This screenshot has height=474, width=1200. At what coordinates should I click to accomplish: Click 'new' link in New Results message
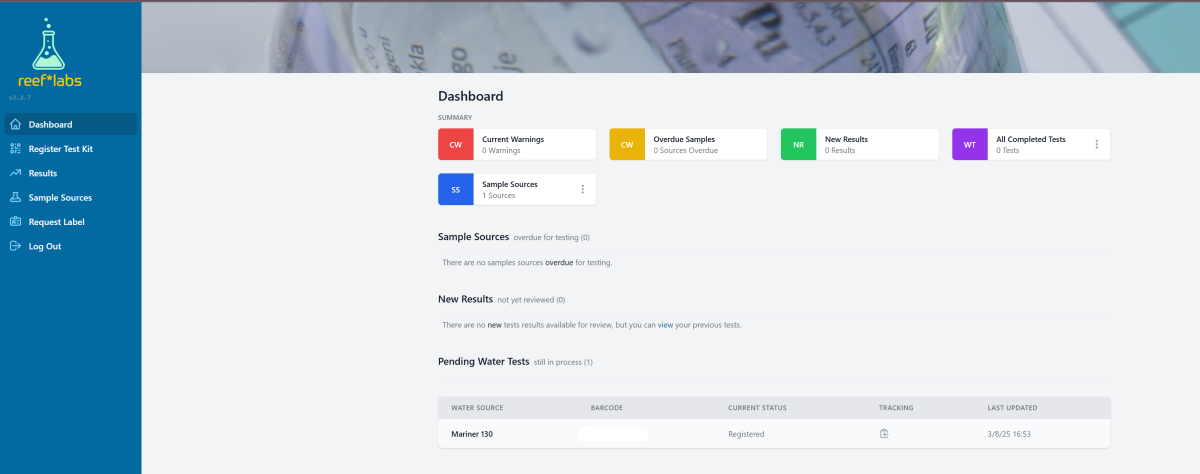click(x=494, y=325)
